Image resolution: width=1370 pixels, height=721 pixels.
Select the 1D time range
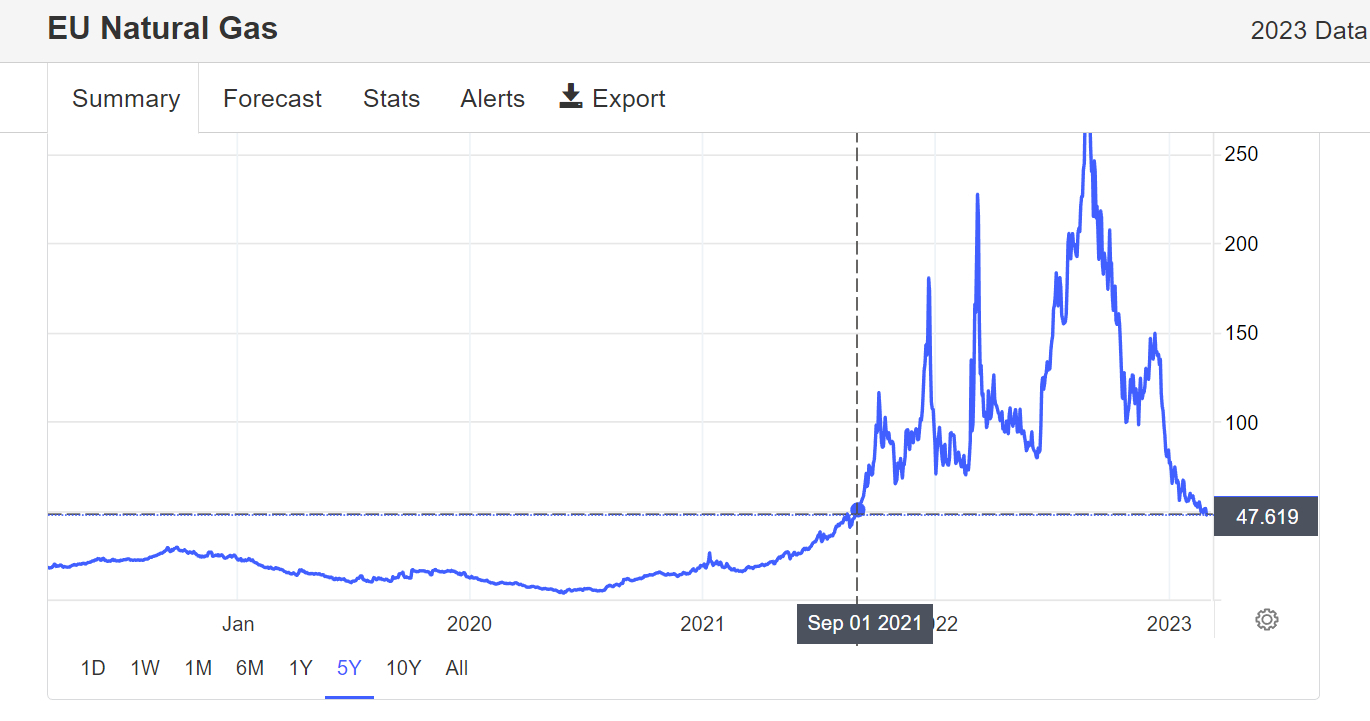pos(93,668)
